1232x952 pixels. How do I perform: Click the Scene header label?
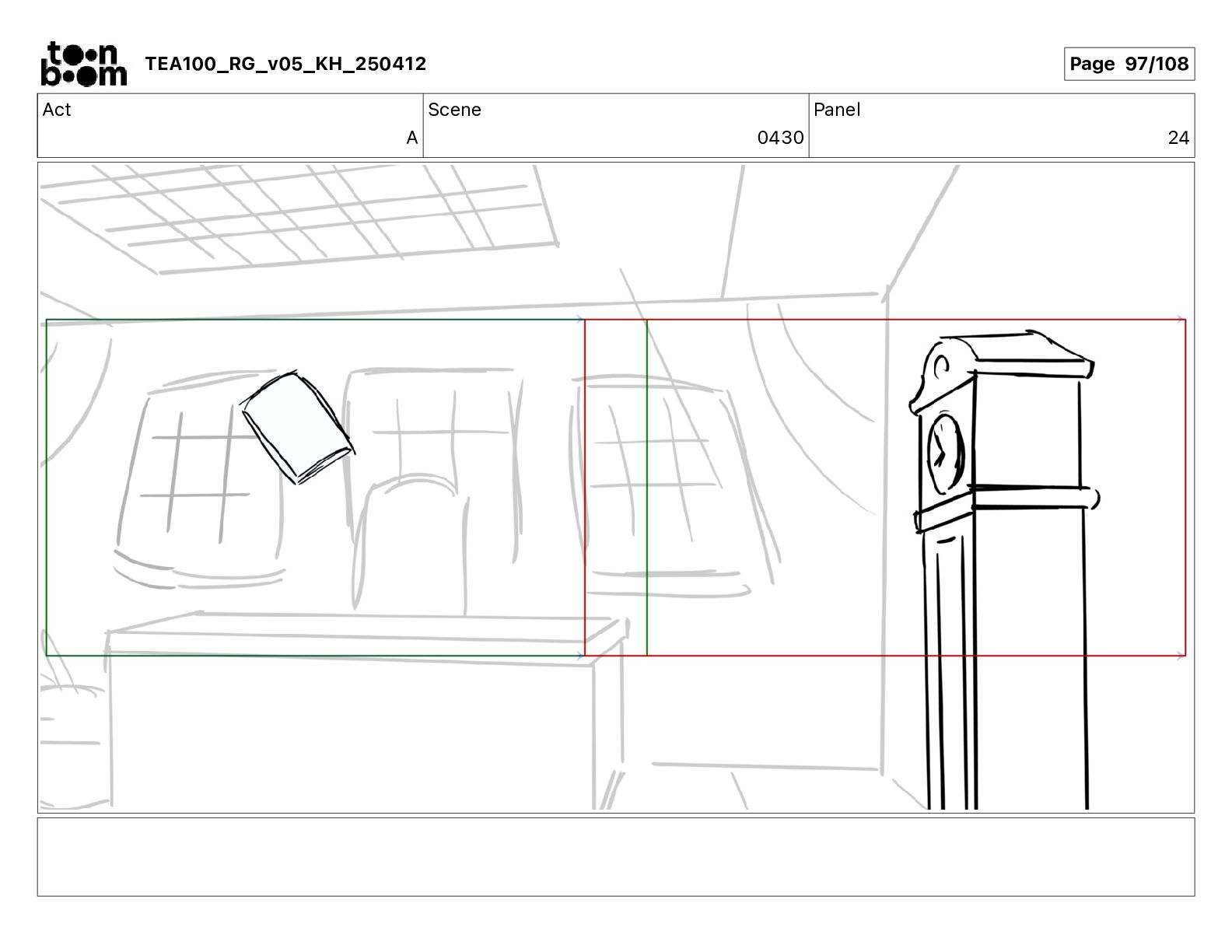coord(454,110)
